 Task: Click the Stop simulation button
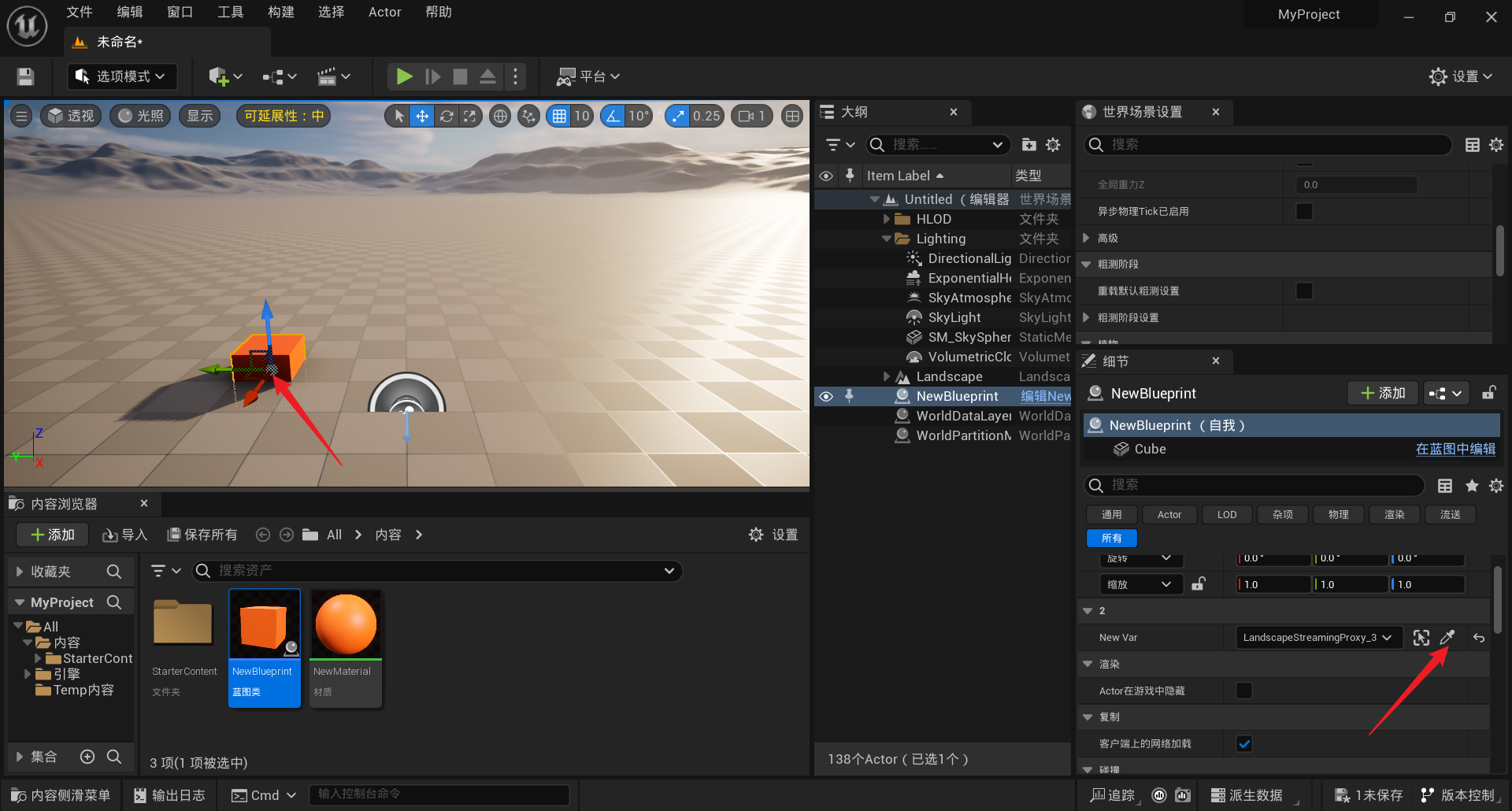(460, 76)
